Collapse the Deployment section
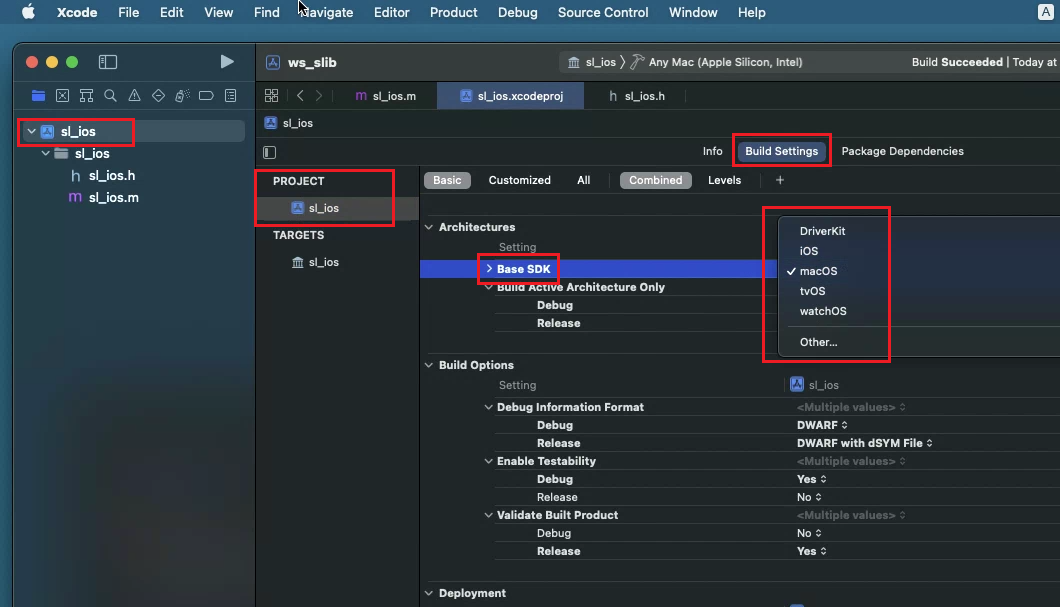This screenshot has width=1060, height=607. click(429, 593)
